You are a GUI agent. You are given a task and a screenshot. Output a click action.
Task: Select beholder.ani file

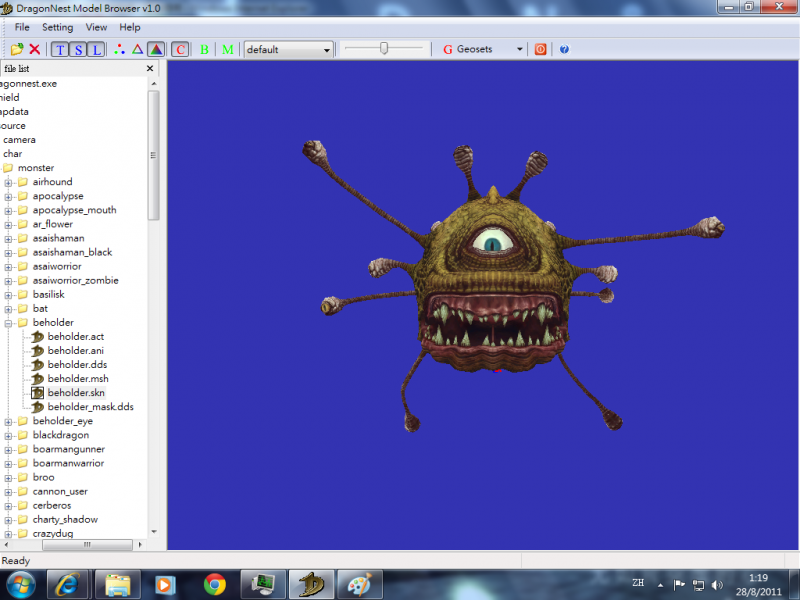click(x=76, y=351)
